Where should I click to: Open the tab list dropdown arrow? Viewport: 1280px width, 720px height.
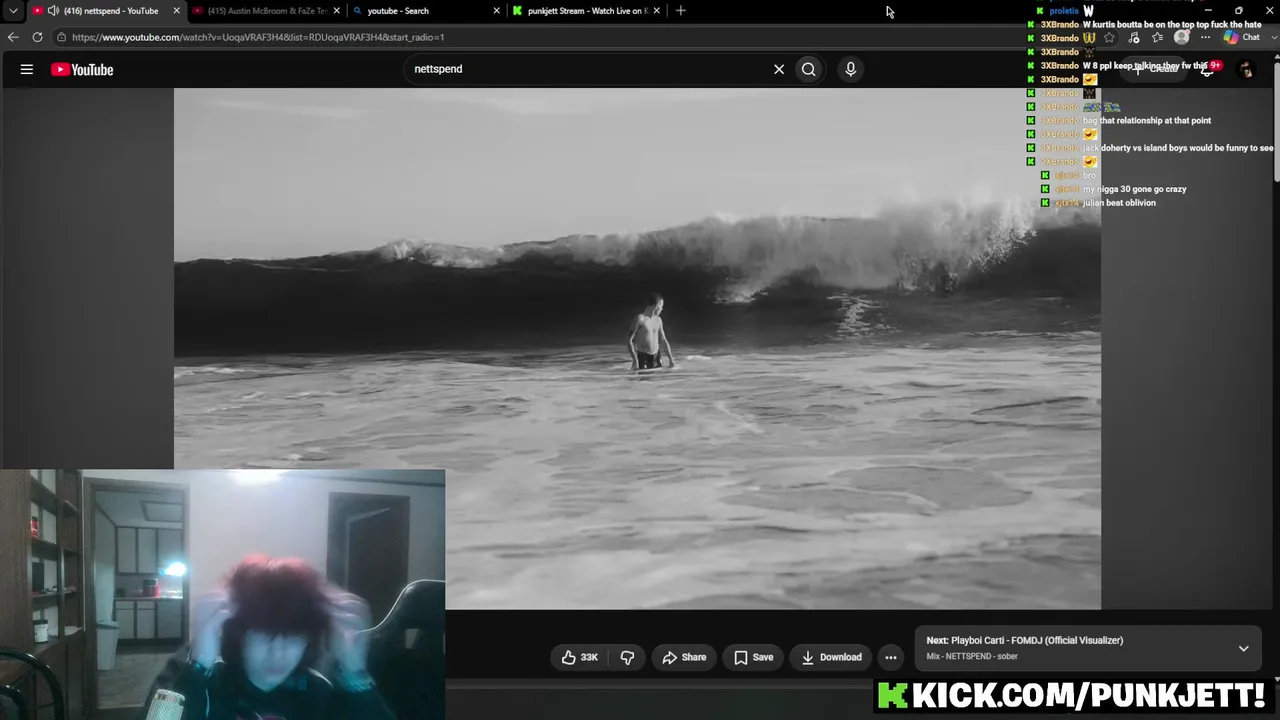point(13,11)
